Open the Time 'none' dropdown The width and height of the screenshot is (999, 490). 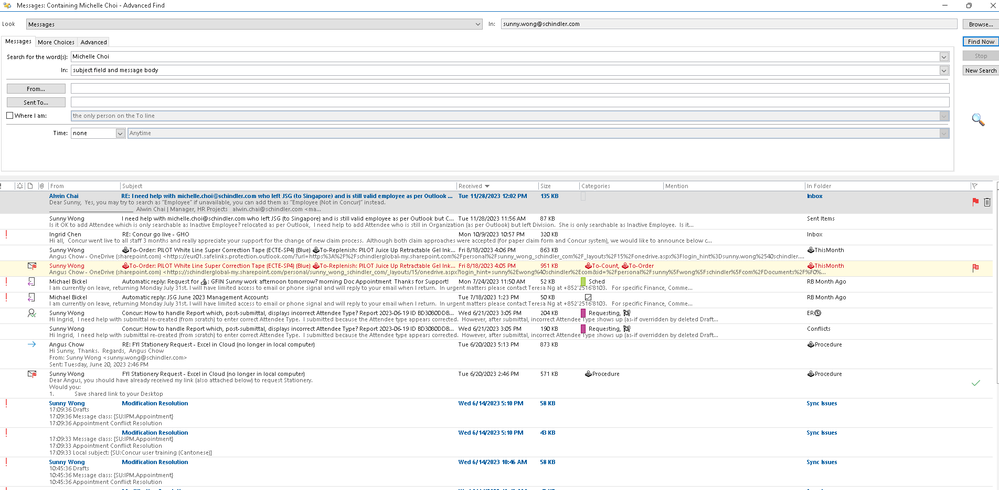[120, 133]
